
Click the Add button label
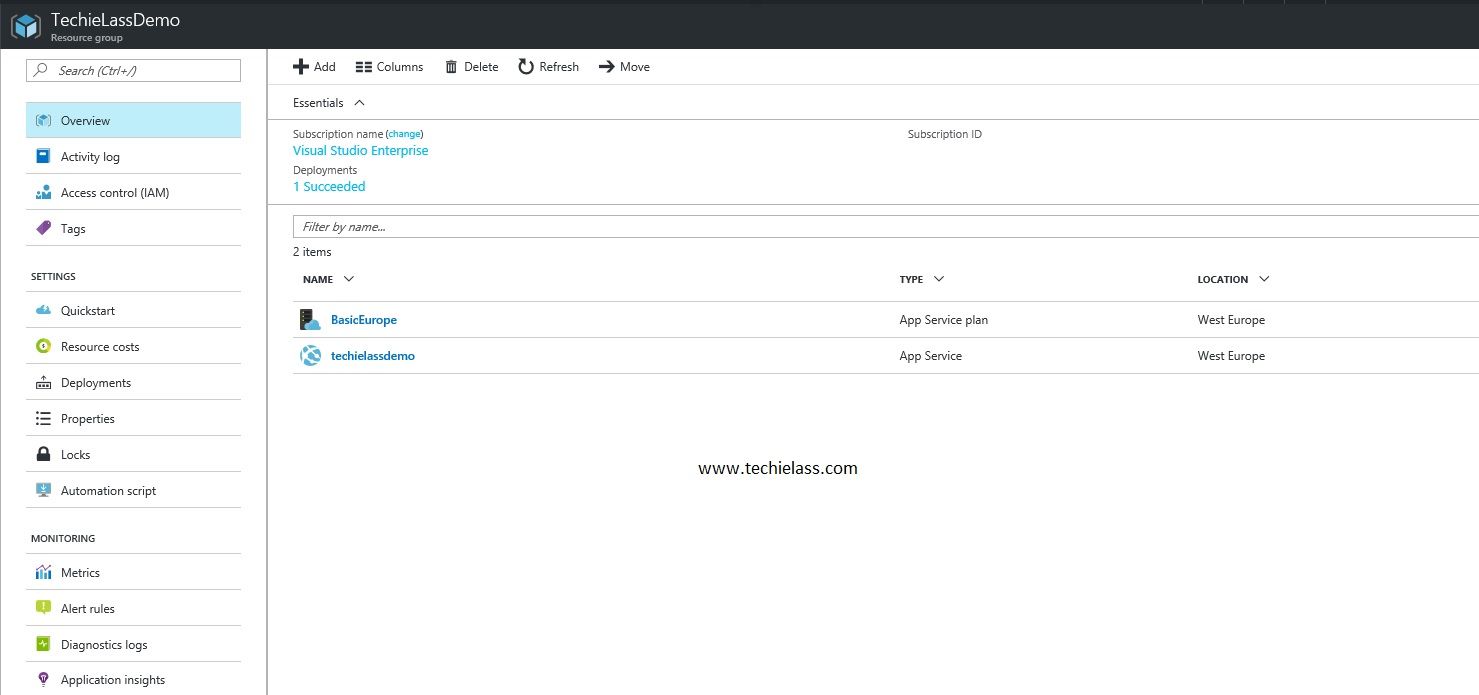click(324, 67)
